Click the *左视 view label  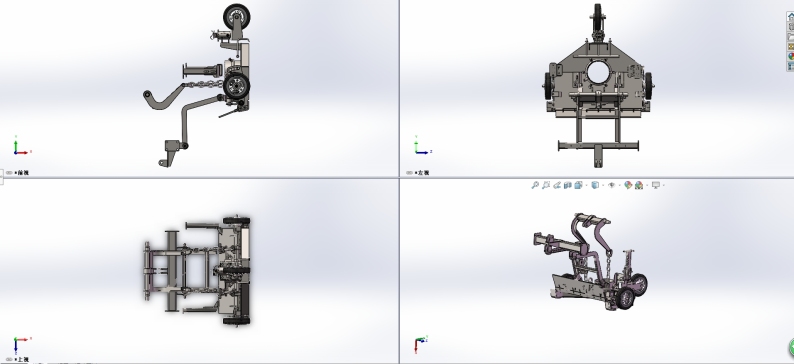point(422,173)
